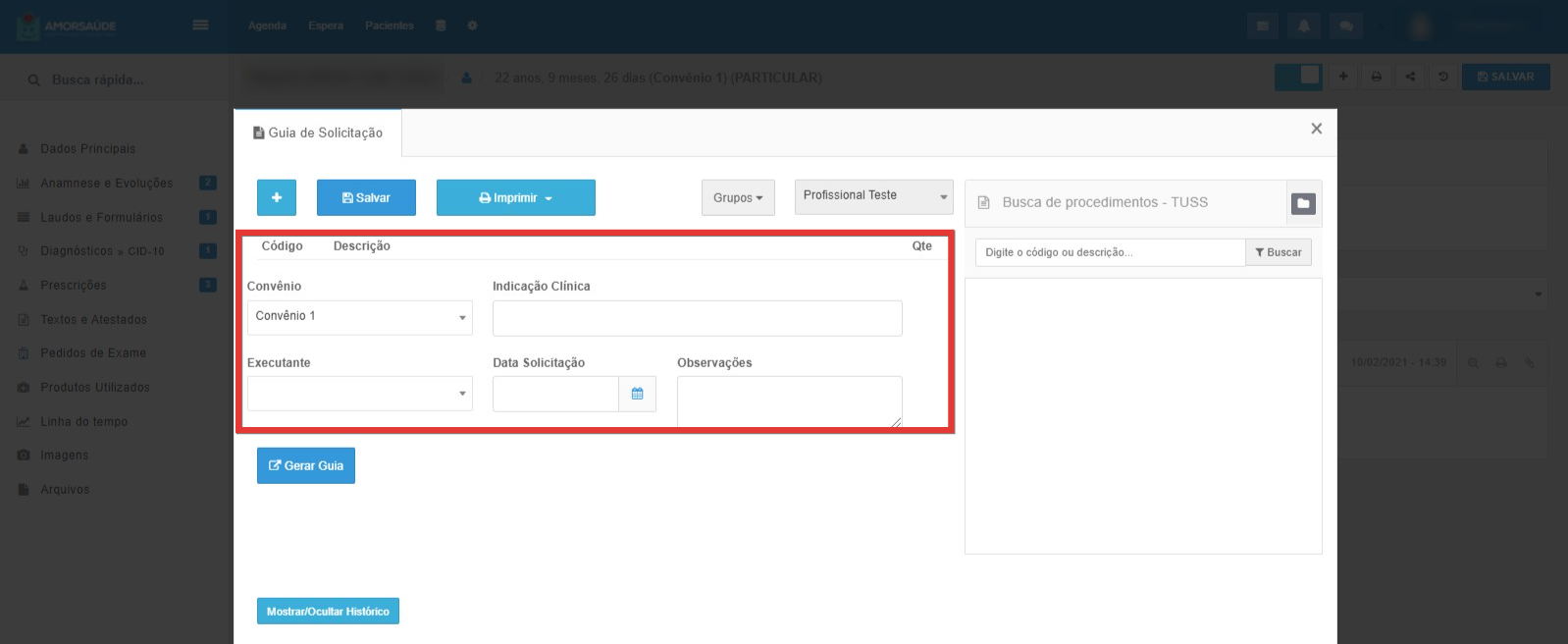The height and width of the screenshot is (644, 1568).
Task: Click the Buscar filter button
Action: [1279, 252]
